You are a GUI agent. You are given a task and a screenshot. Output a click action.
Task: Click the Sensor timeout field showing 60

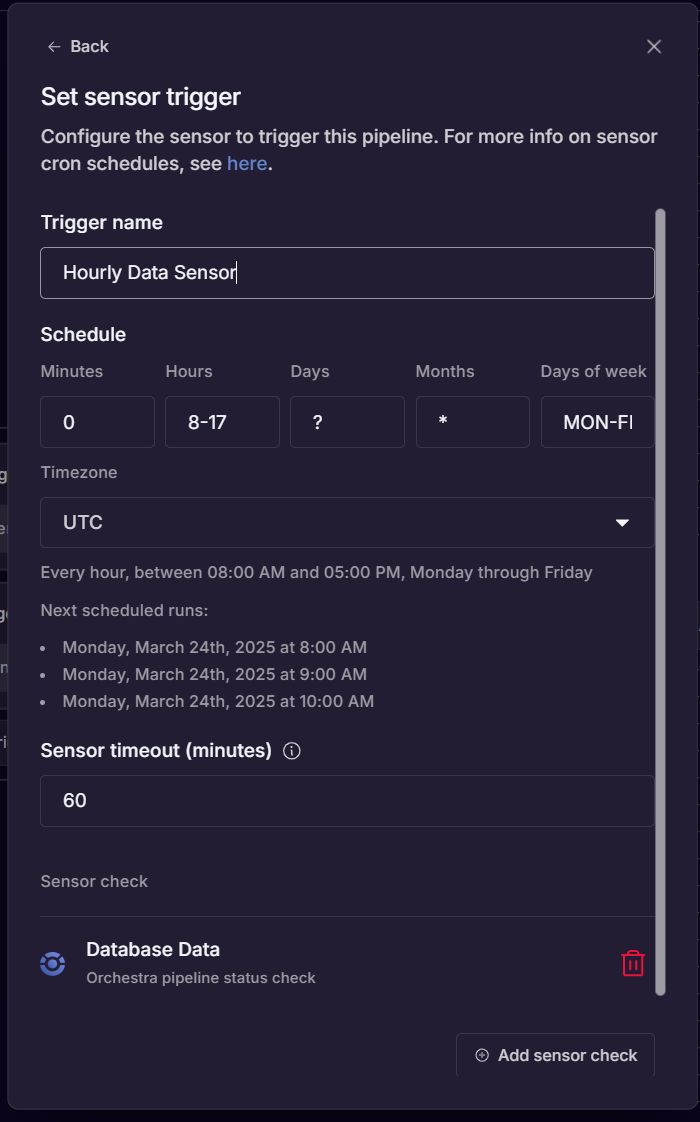click(x=347, y=801)
